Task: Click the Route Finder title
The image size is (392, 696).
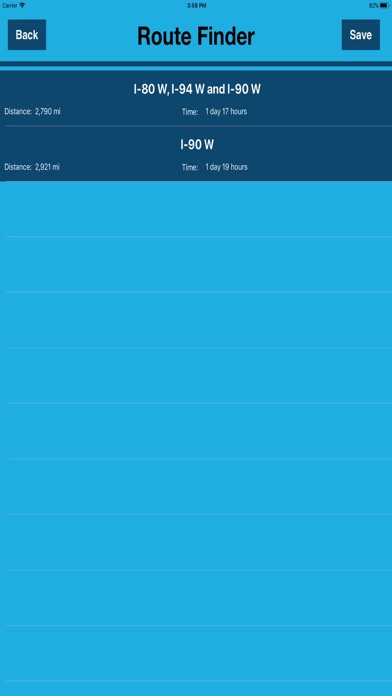Action: click(196, 36)
